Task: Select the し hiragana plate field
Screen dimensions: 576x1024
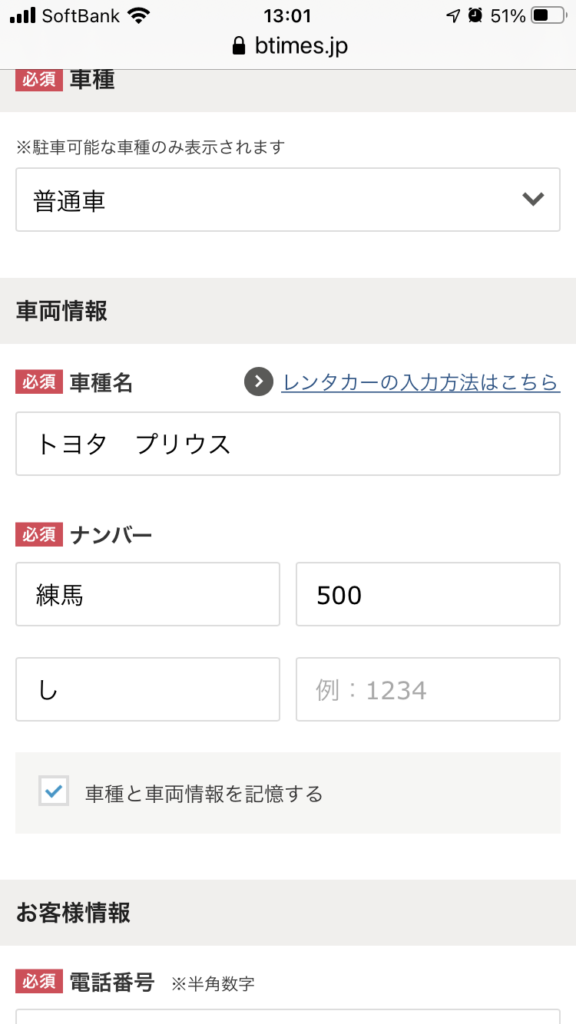Action: tap(148, 689)
